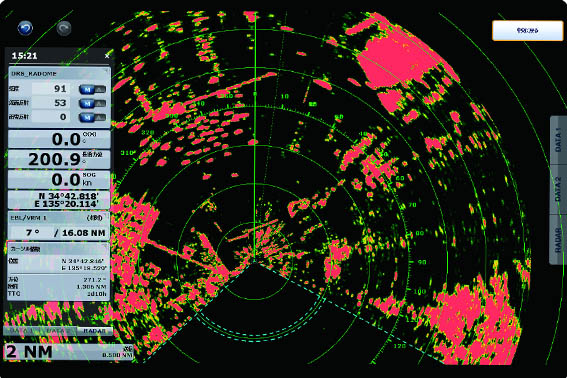
Task: Toggle sea clutter manual/auto switch beside 53
Action: pyautogui.click(x=92, y=103)
